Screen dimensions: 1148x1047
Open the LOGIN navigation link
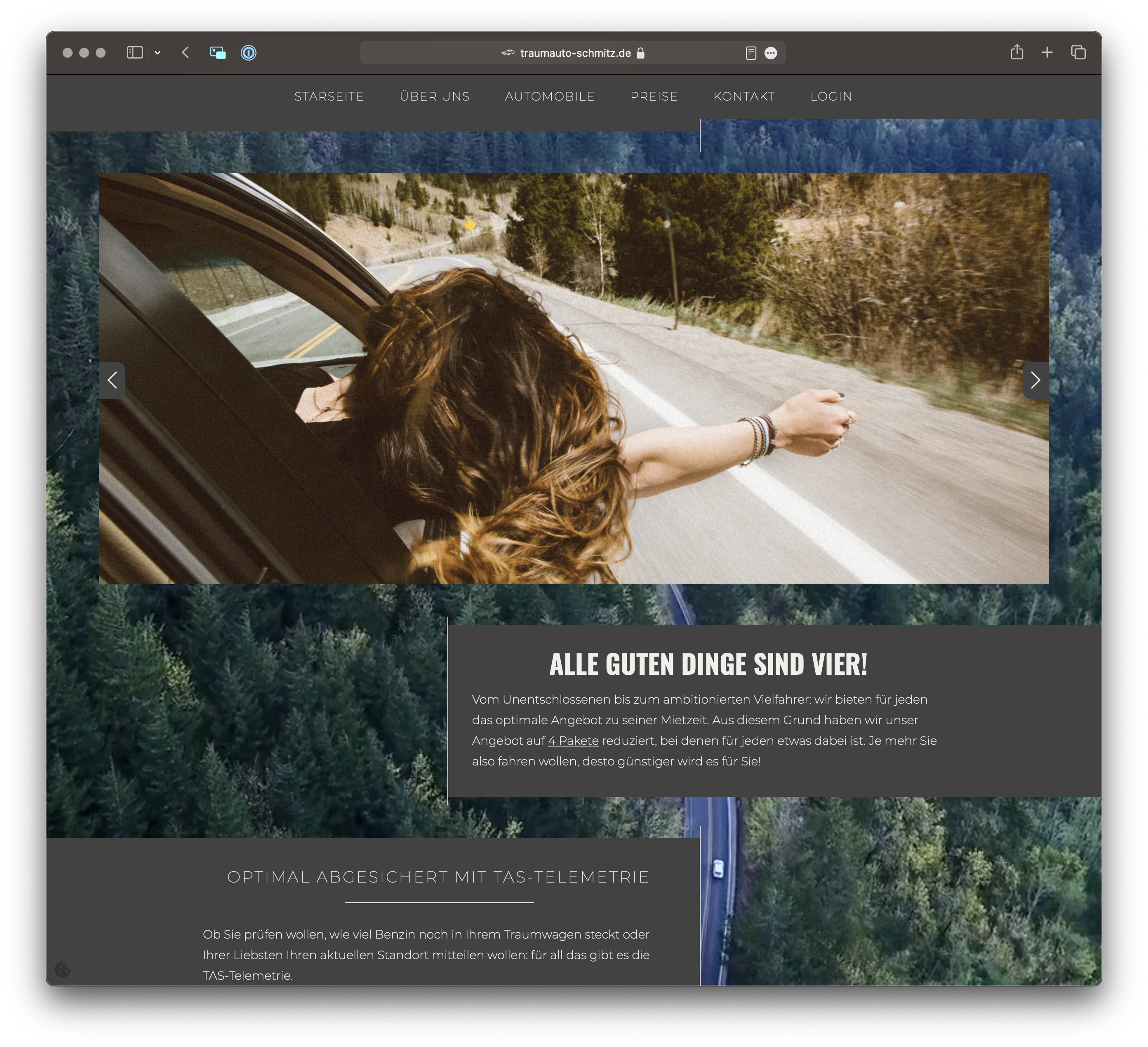pyautogui.click(x=831, y=96)
